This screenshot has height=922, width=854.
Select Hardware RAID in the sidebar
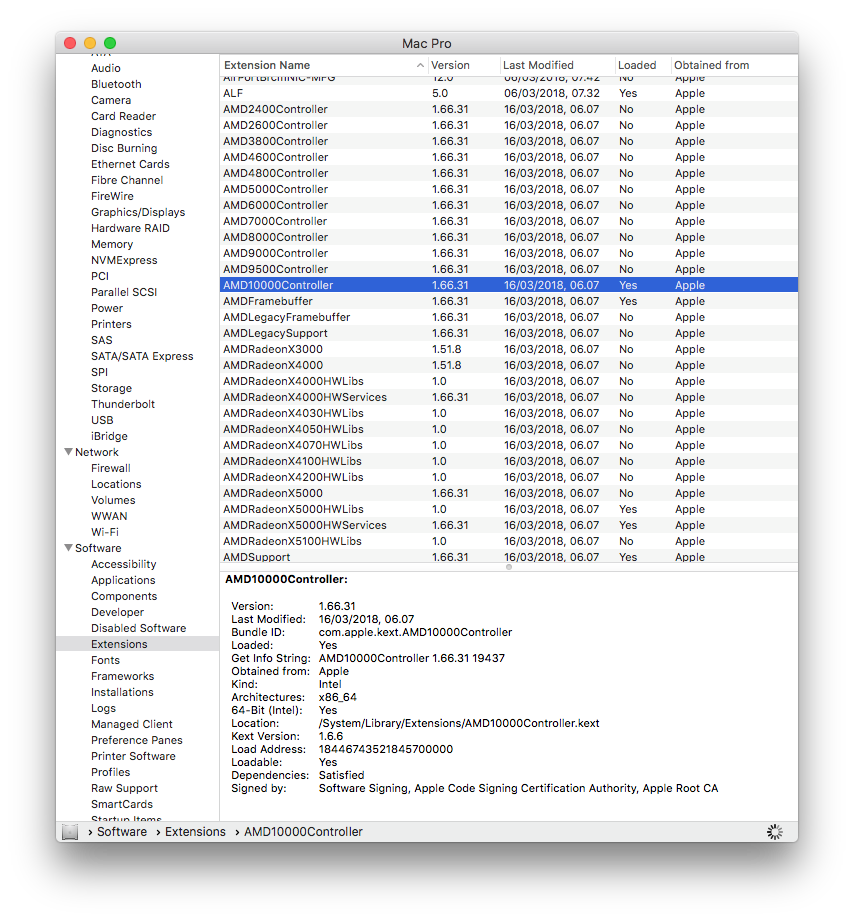[131, 228]
